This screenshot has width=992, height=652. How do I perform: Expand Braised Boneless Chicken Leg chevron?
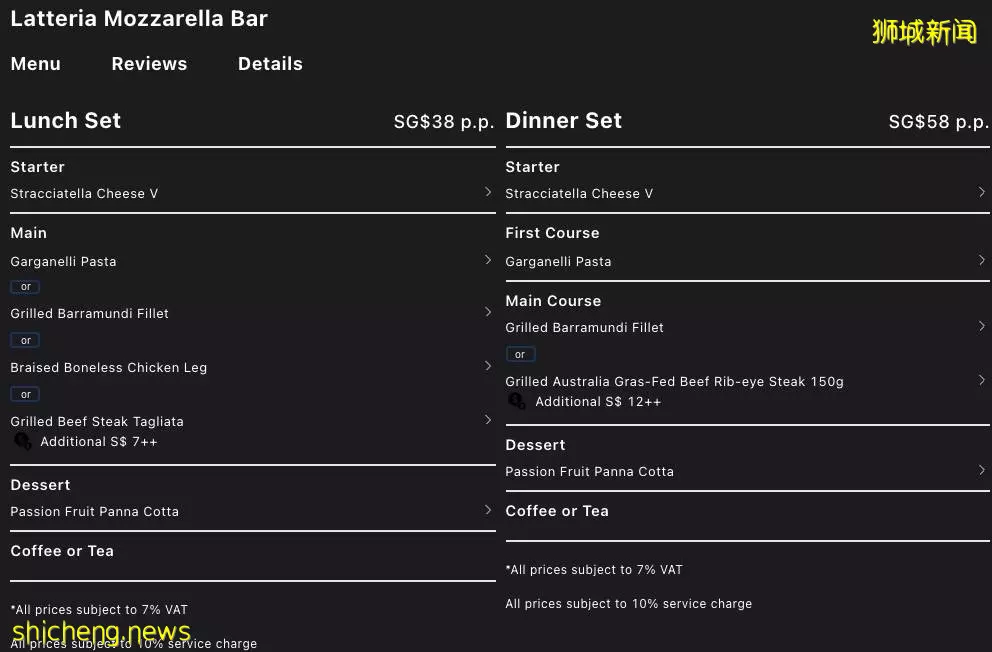coord(488,366)
